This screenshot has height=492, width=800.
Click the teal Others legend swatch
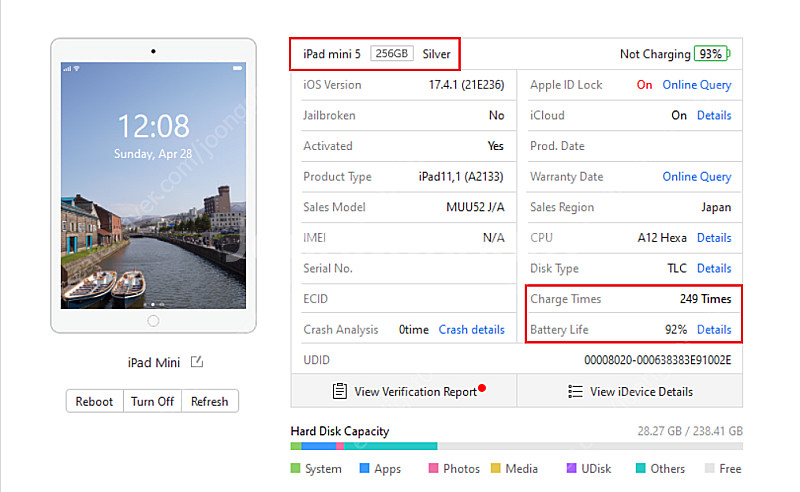(x=641, y=468)
